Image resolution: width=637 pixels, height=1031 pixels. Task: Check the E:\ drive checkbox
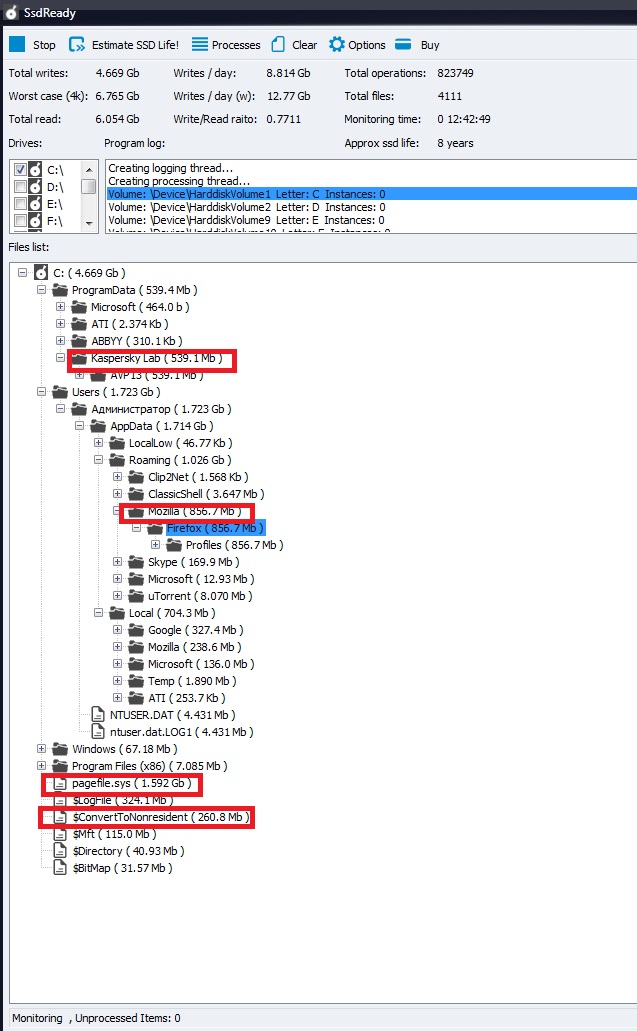(20, 204)
